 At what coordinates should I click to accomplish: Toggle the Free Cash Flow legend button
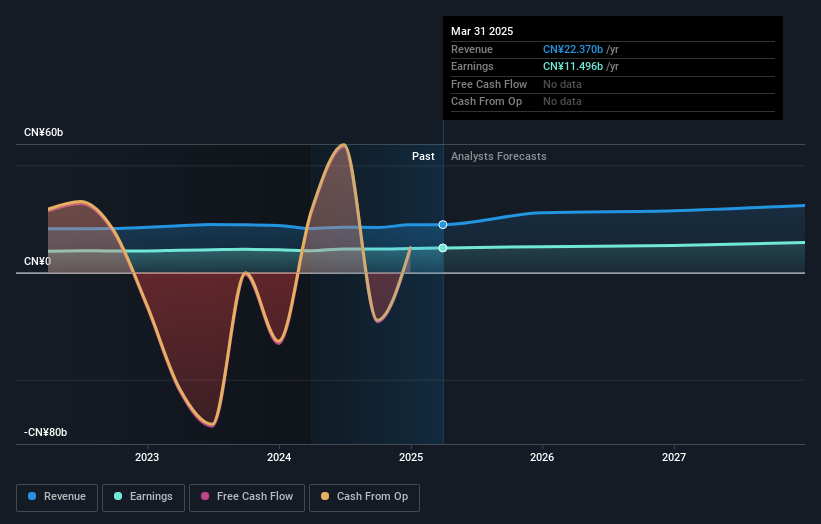[247, 497]
